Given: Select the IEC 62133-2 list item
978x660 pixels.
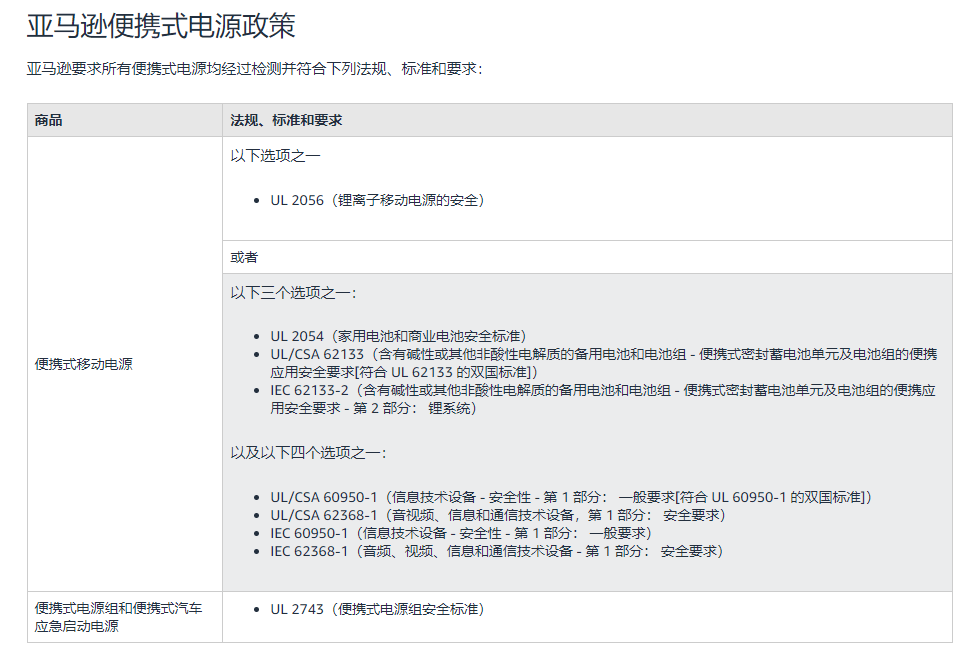Looking at the screenshot, I should (x=603, y=399).
